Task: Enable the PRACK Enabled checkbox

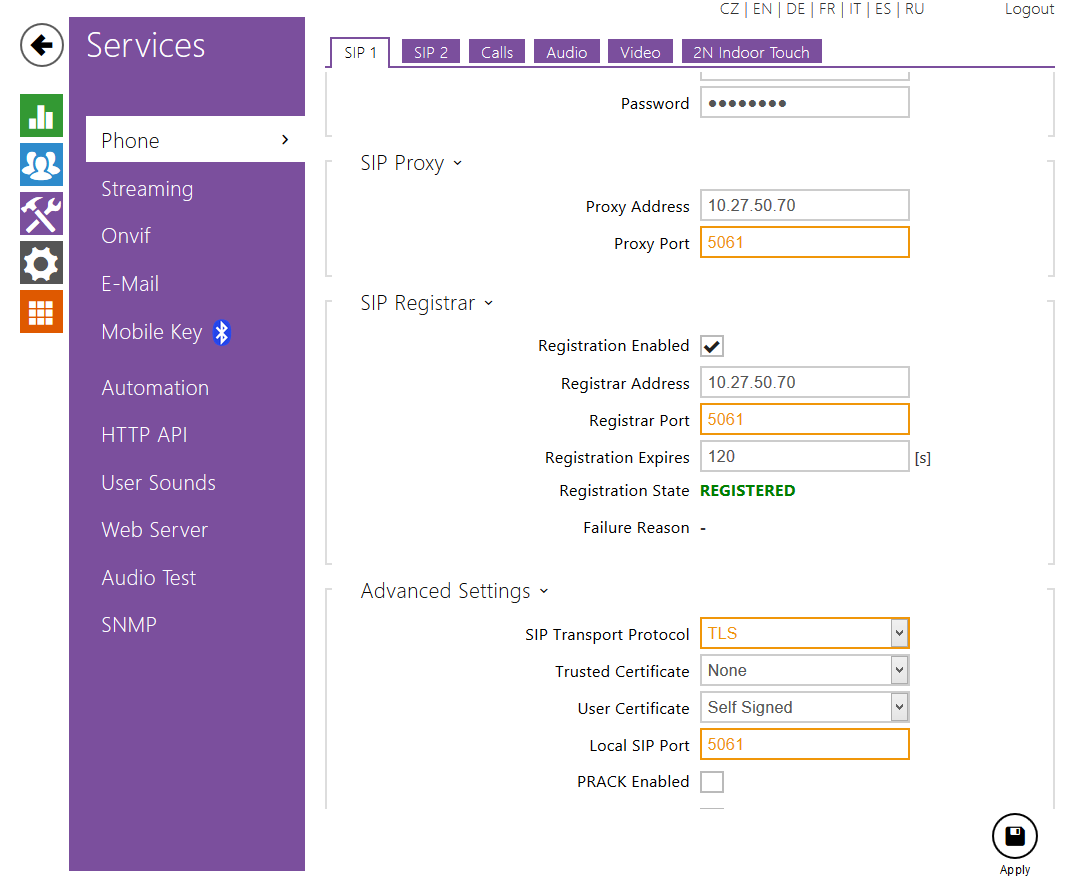Action: 712,782
